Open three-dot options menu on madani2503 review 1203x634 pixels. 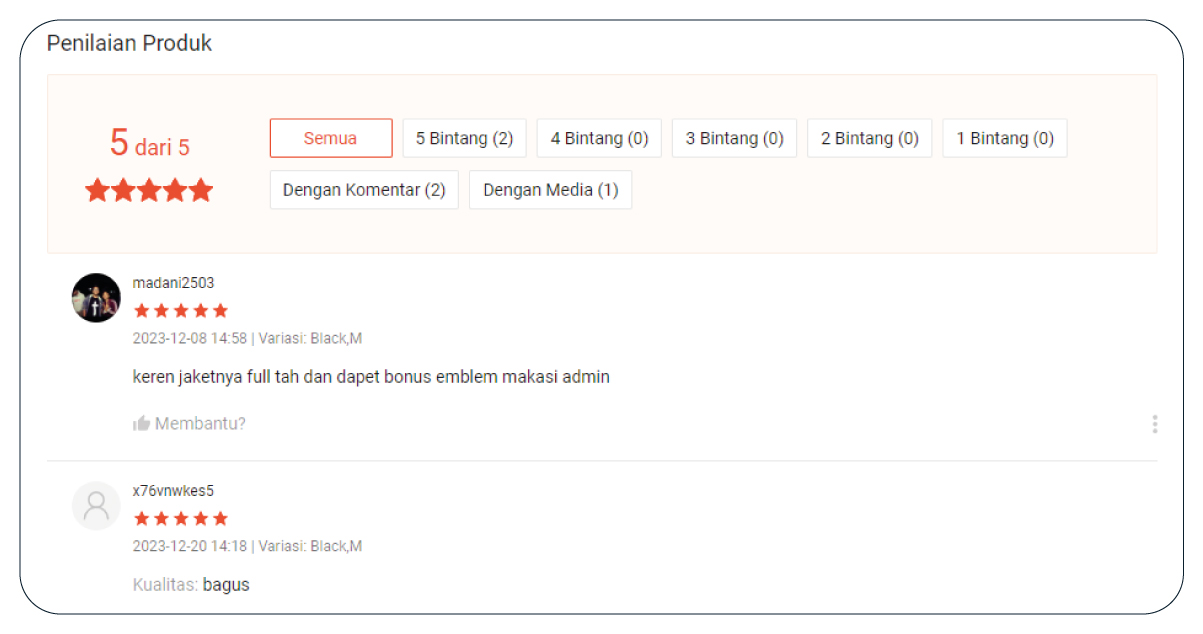1154,424
